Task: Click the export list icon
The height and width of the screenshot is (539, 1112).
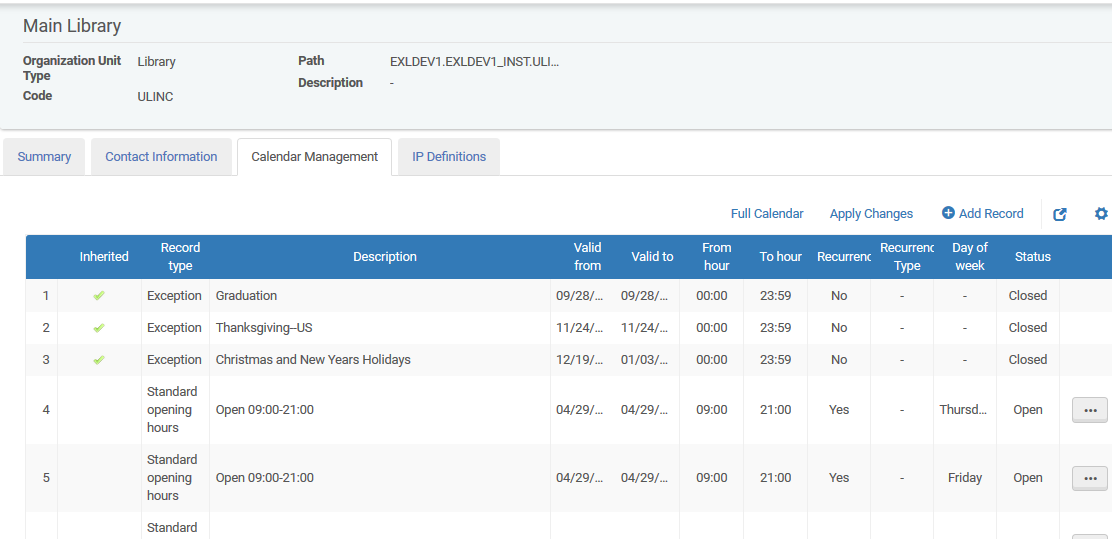Action: pyautogui.click(x=1060, y=214)
